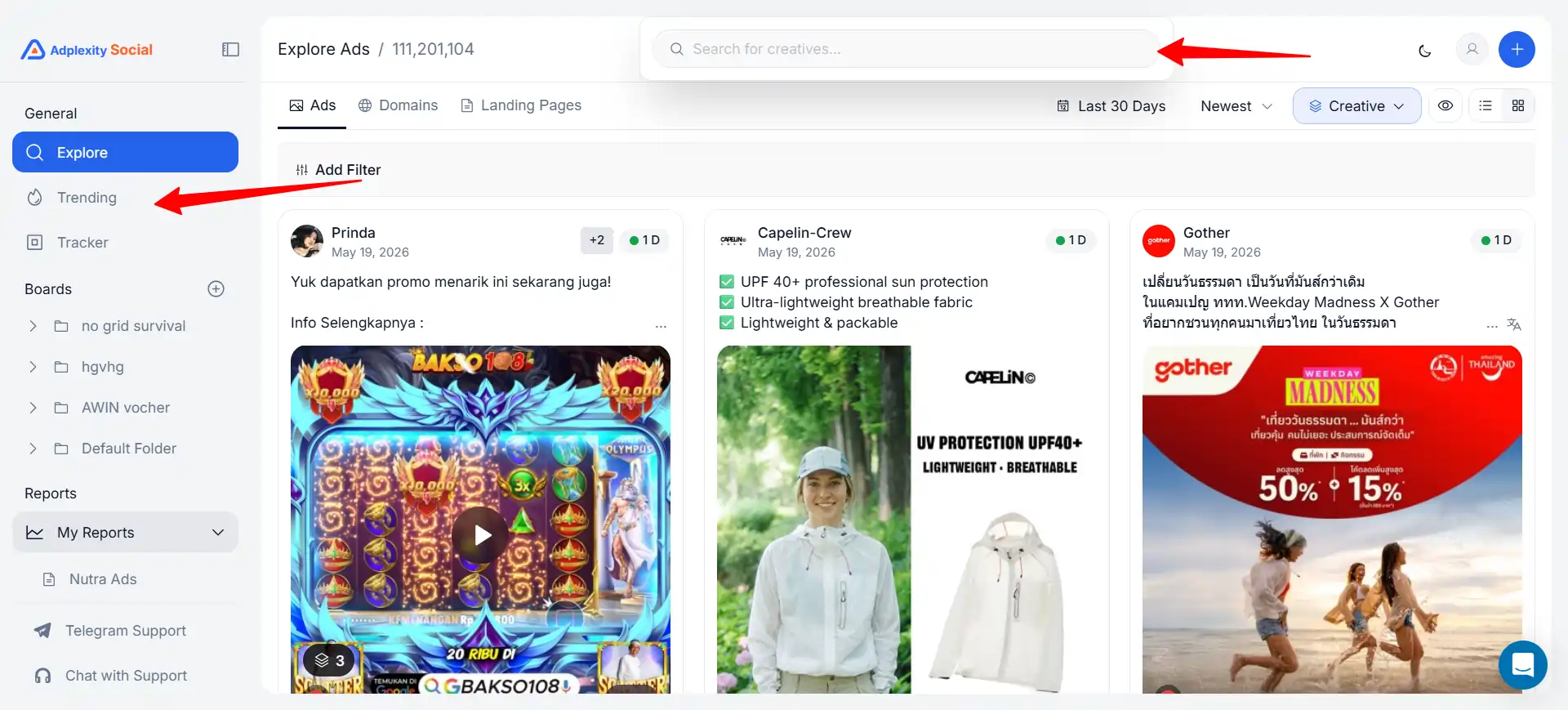Click the 1D badge on Capelin-Crew ad
The image size is (1568, 710).
click(1071, 240)
